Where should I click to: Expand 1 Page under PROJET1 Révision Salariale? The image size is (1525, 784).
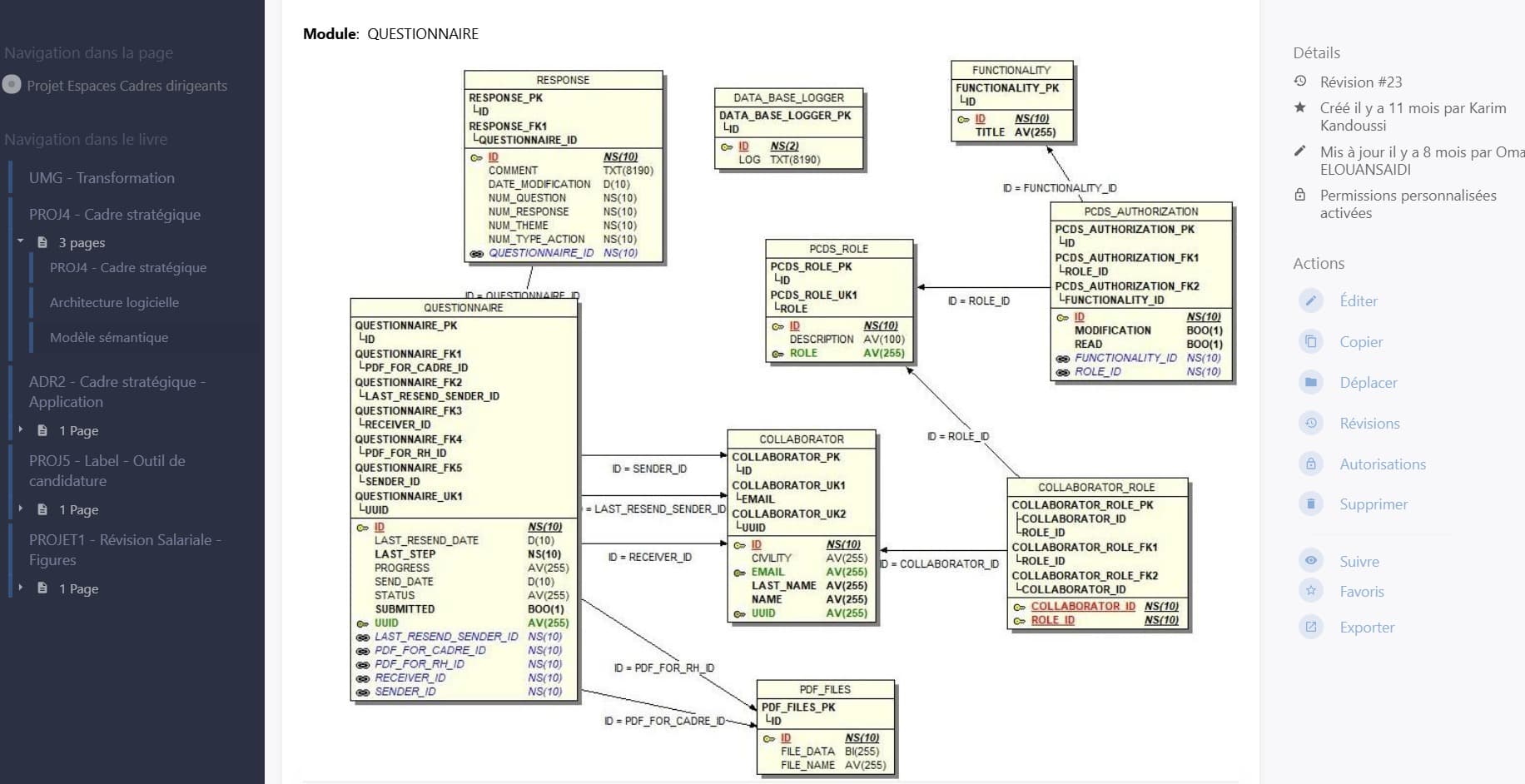pos(21,588)
